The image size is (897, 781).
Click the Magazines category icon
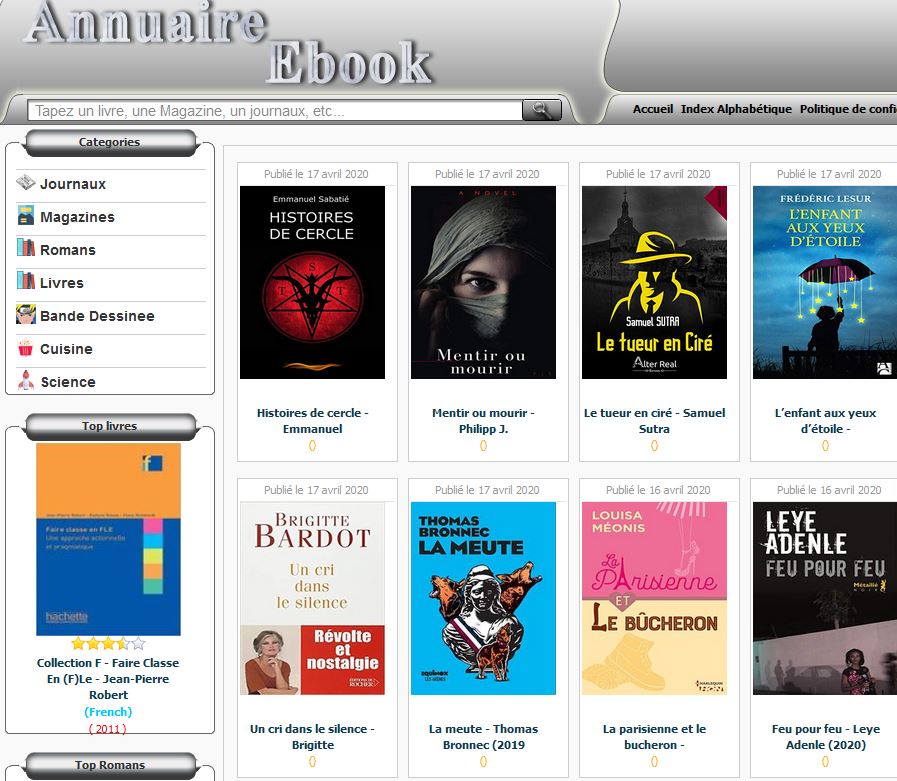26,215
